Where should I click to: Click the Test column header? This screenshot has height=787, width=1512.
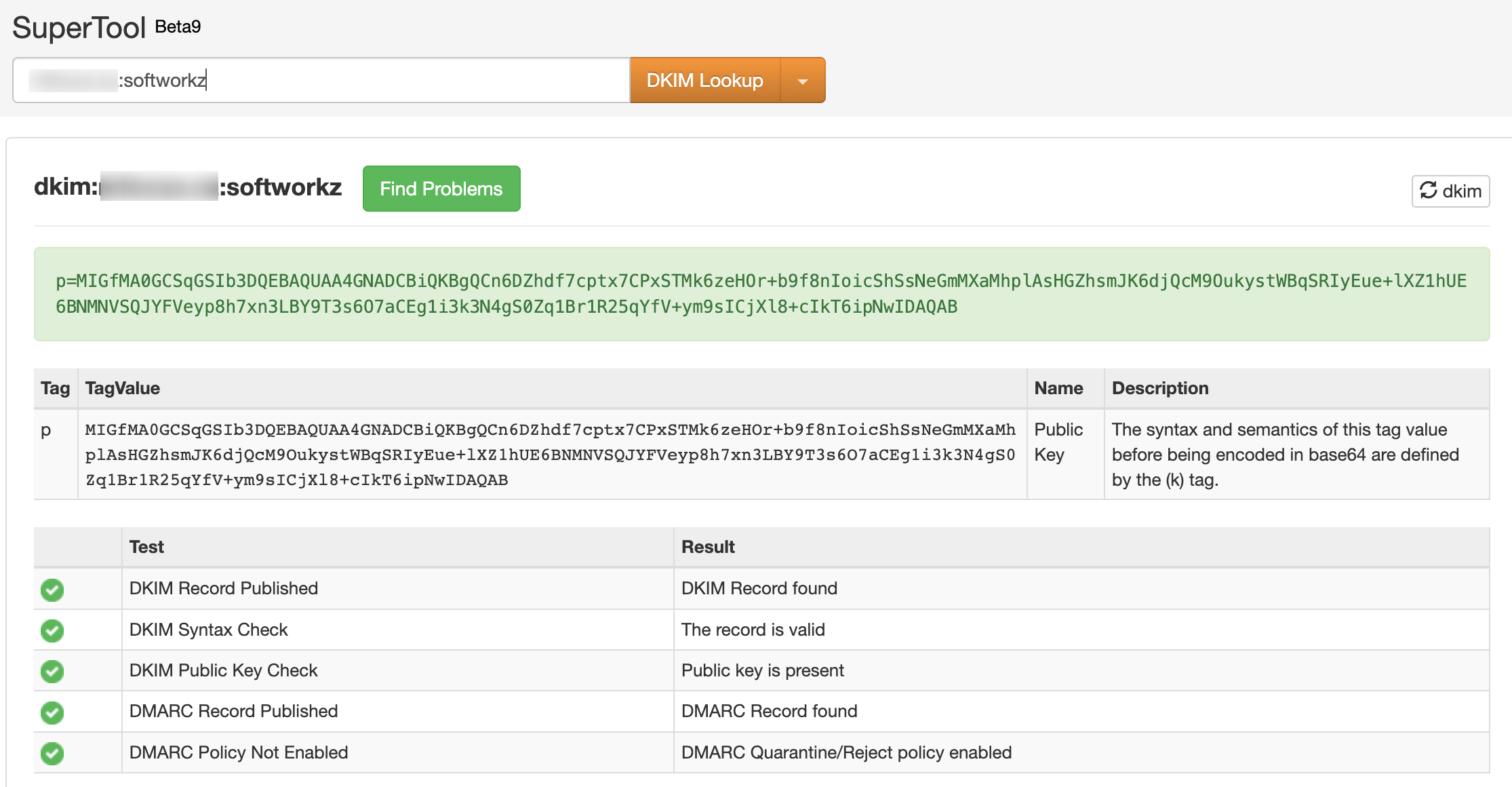point(146,547)
